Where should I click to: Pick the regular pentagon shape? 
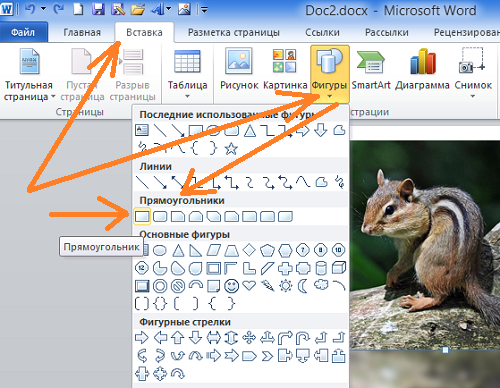point(267,250)
